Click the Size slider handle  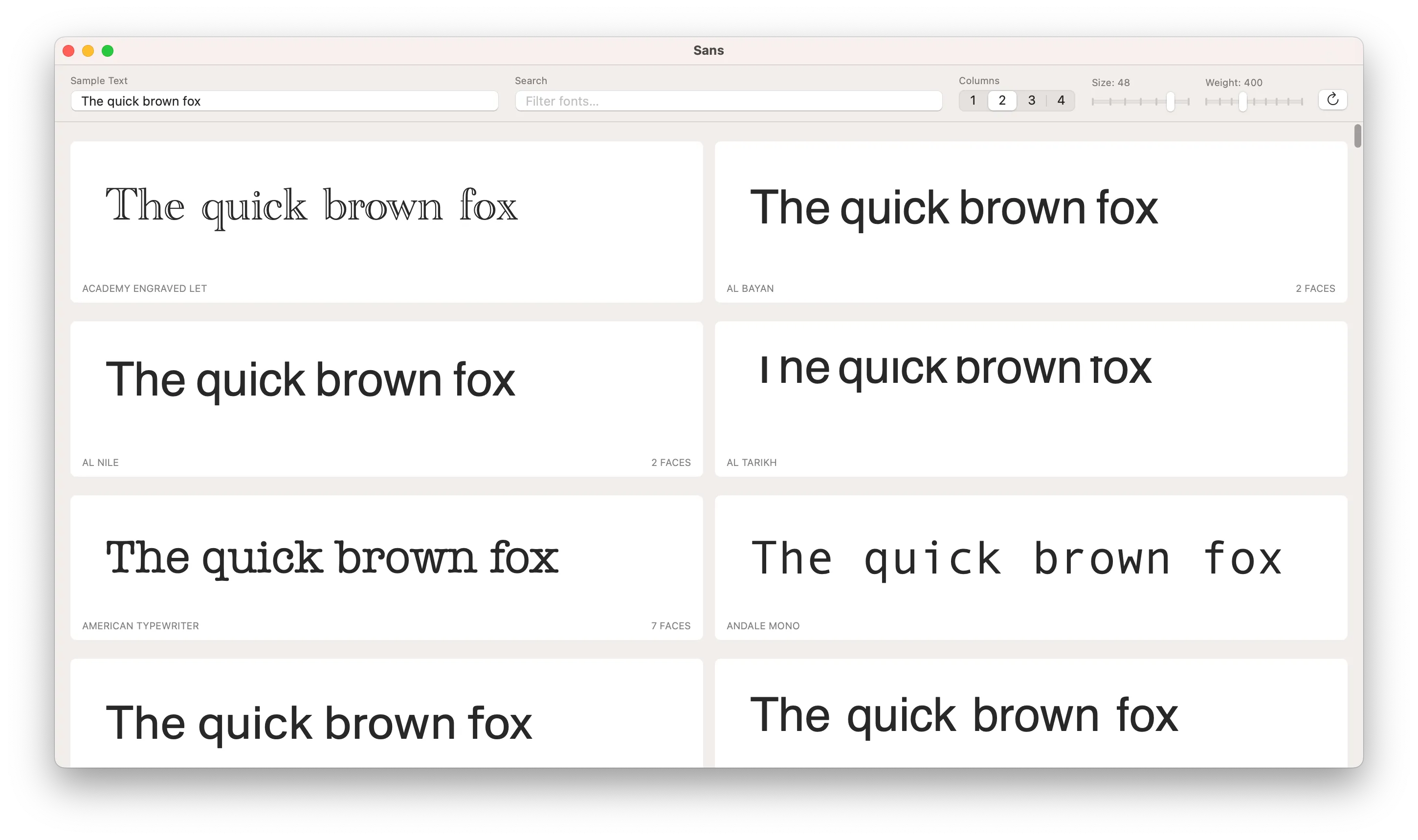point(1170,102)
